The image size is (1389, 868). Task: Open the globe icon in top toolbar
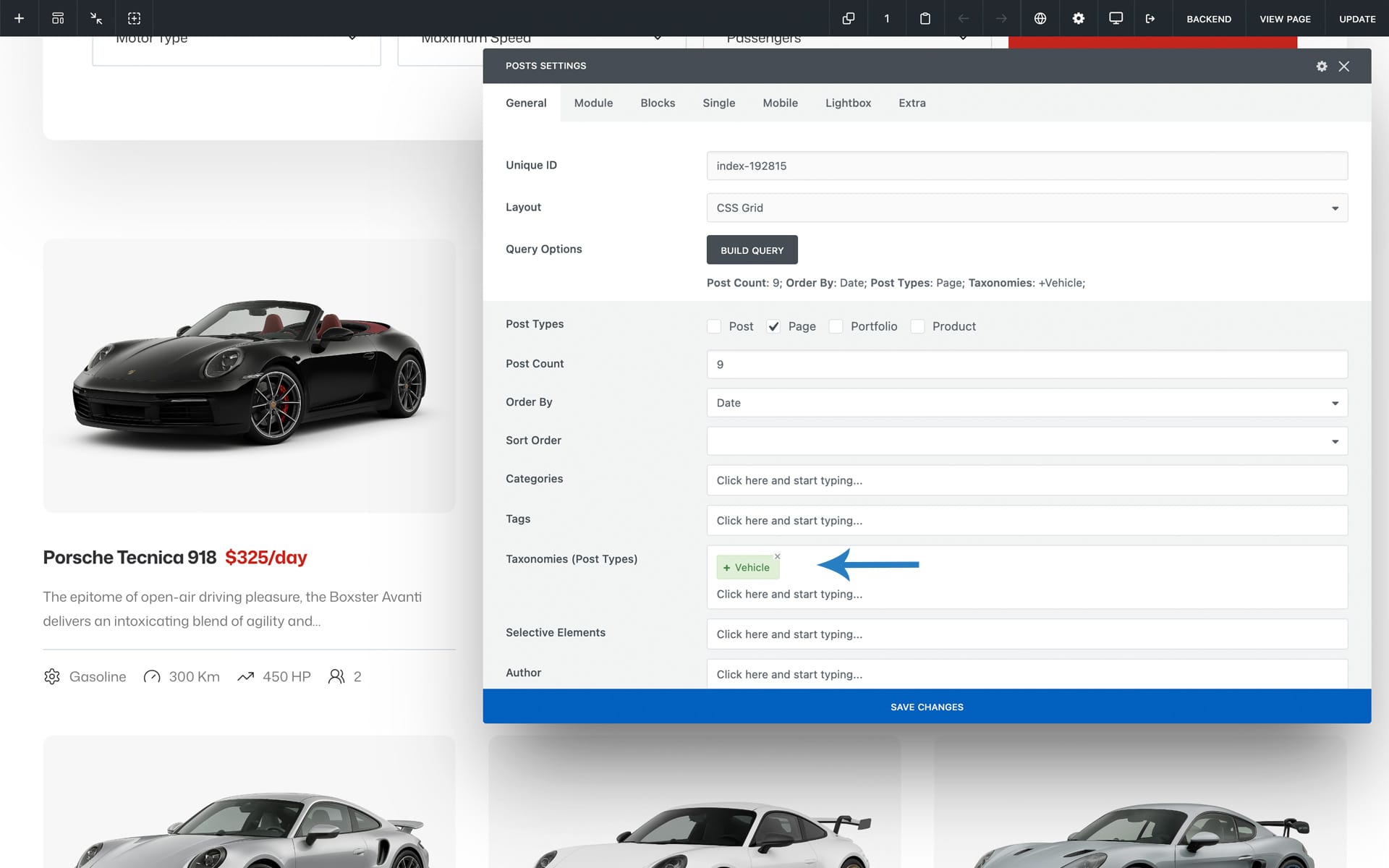coord(1040,18)
